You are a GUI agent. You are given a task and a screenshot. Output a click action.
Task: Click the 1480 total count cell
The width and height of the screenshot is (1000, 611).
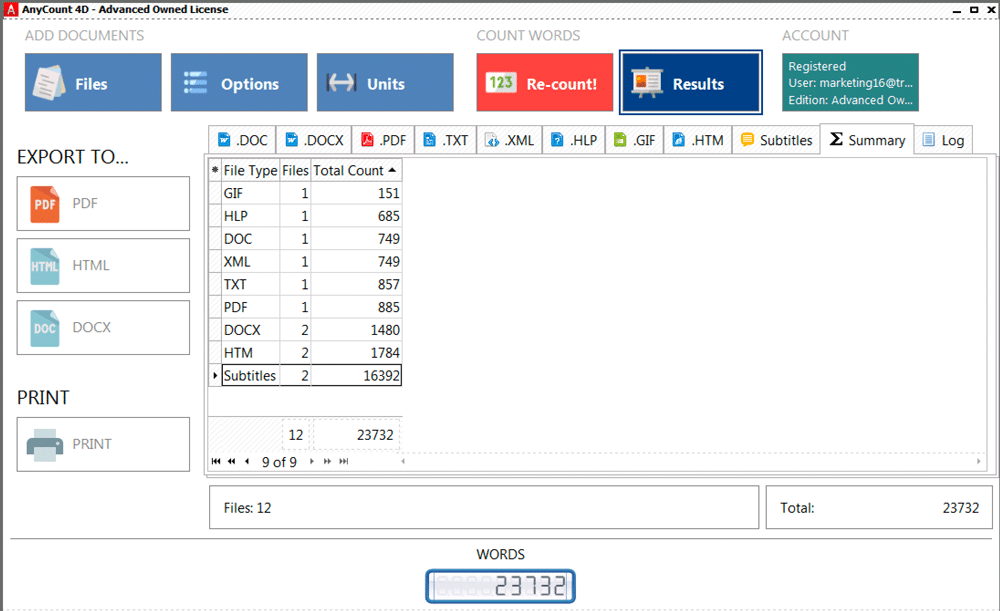[356, 330]
